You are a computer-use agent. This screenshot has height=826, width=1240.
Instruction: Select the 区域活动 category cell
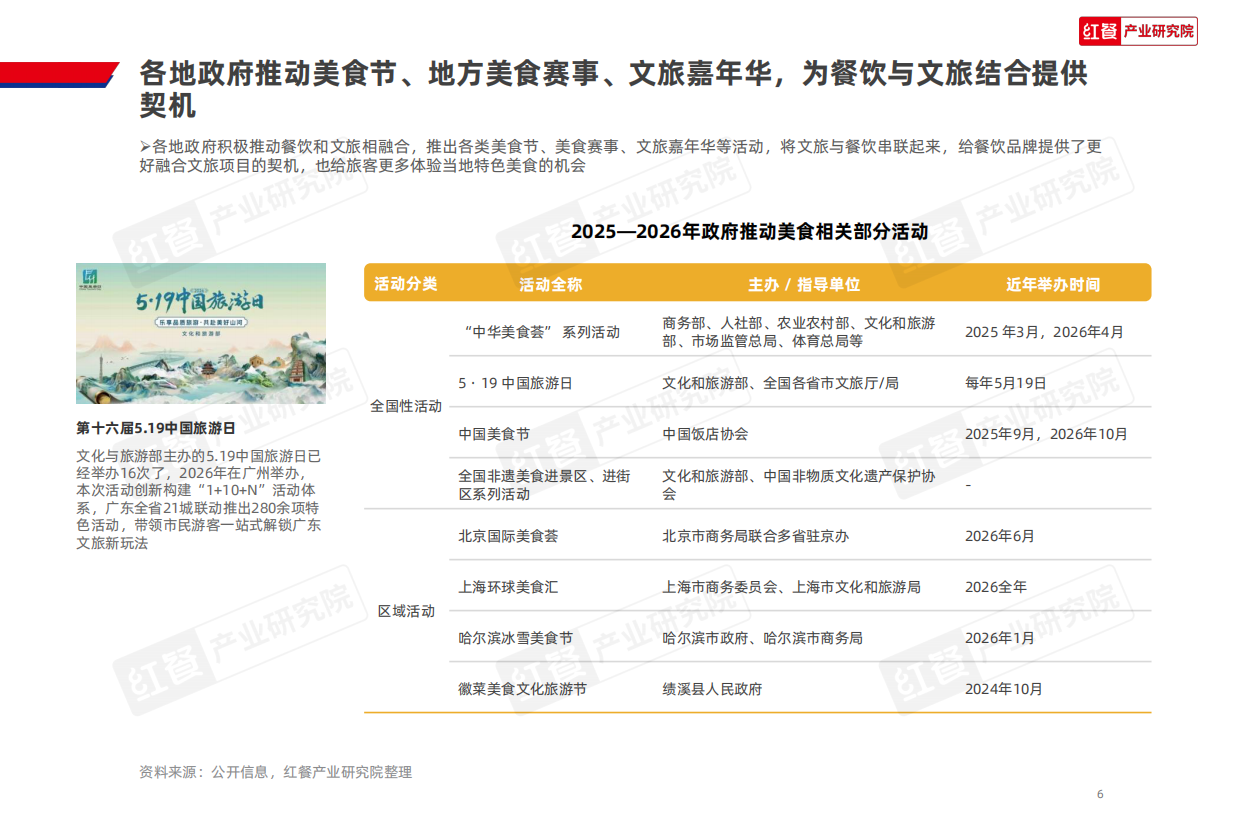coord(406,611)
